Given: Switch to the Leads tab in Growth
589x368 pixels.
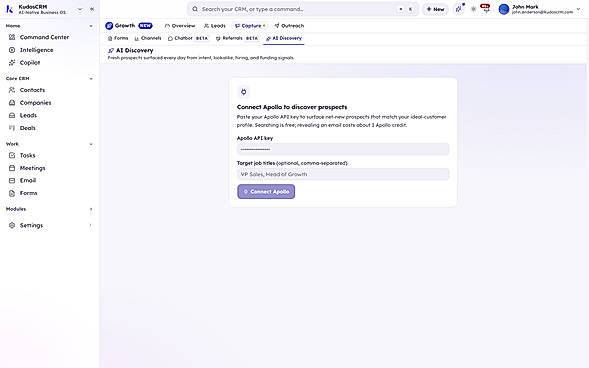Looking at the screenshot, I should [x=214, y=26].
